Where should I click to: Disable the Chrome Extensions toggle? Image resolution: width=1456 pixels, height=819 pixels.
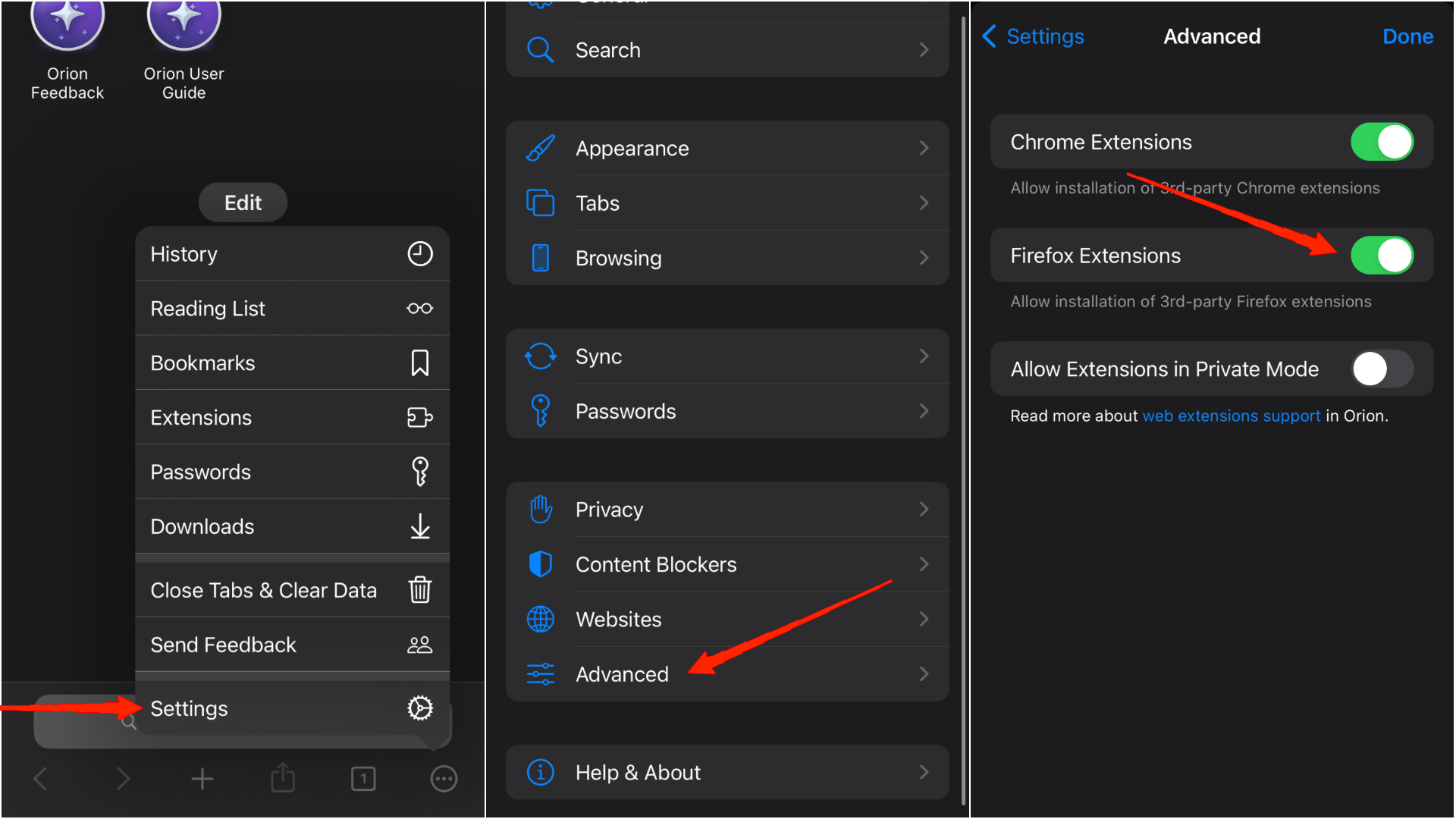(1382, 142)
